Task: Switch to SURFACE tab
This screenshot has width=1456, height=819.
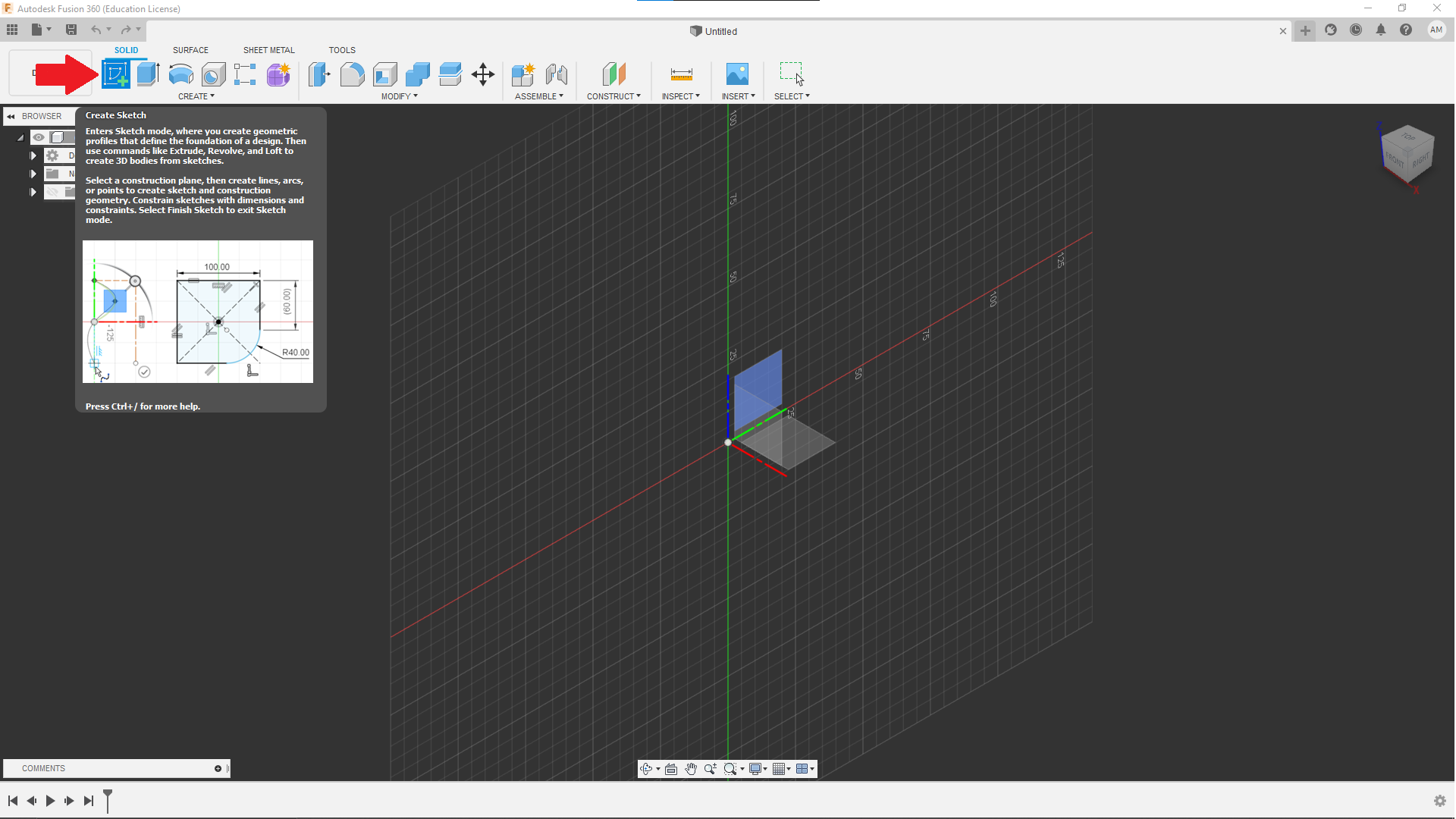Action: (x=190, y=50)
